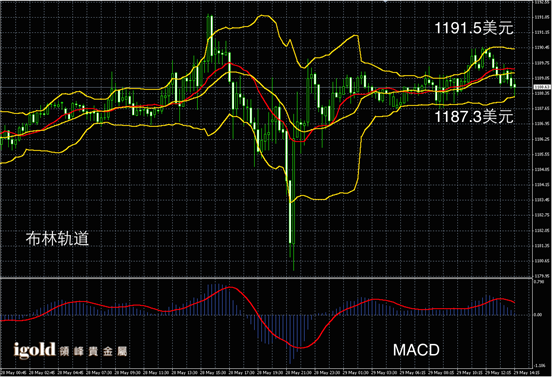The height and width of the screenshot is (377, 552).
Task: Click the deepest MACD histogram trough
Action: coord(290,339)
